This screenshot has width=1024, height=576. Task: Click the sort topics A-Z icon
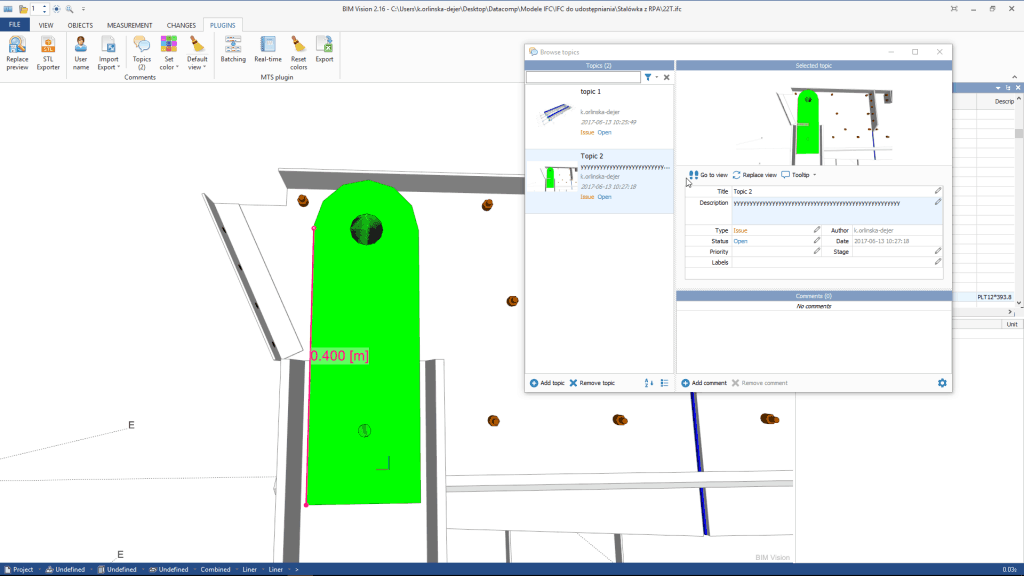tap(649, 383)
